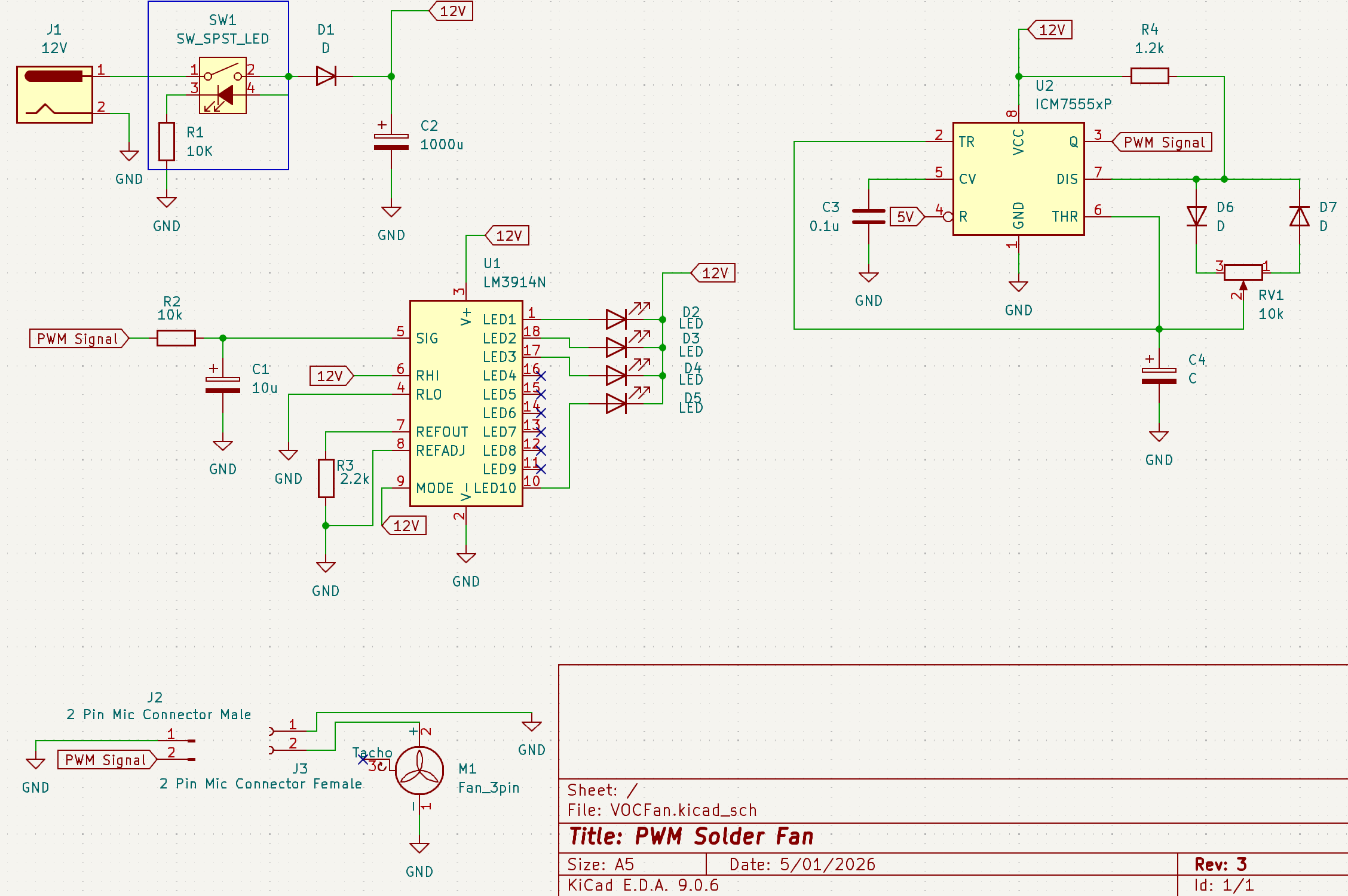Screen dimensions: 1348x896
Task: Select diode D1 symbol
Action: click(x=326, y=76)
